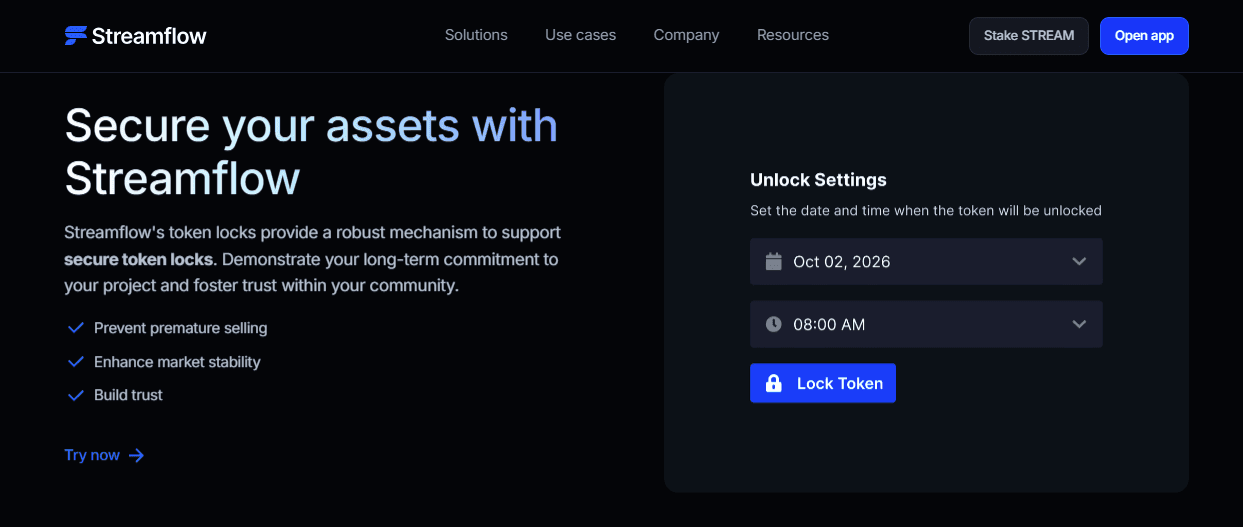
Task: Click checkmark next to Enhance market stability
Action: point(75,362)
